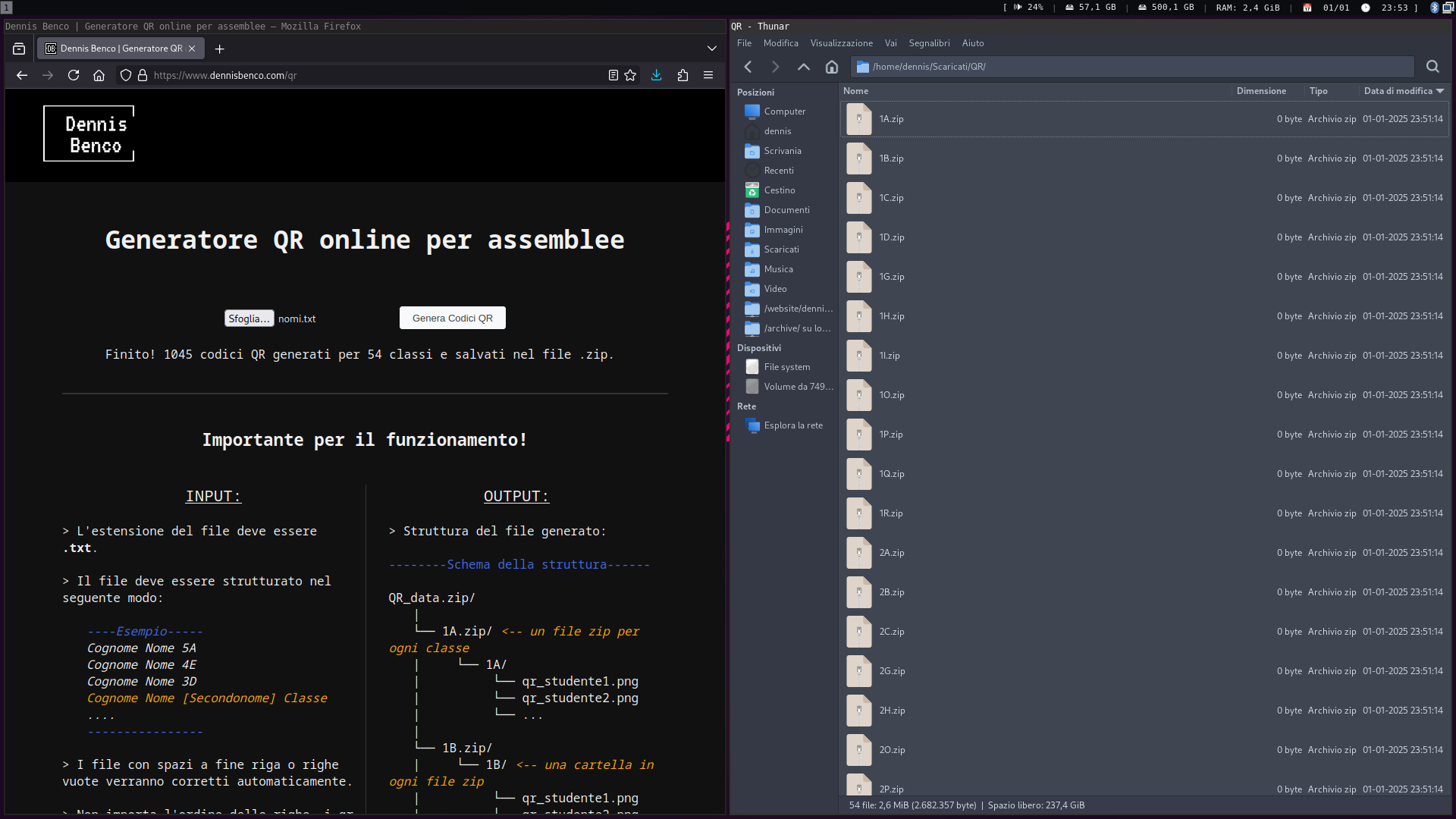Open Thunar Segnalibri menu

(930, 43)
